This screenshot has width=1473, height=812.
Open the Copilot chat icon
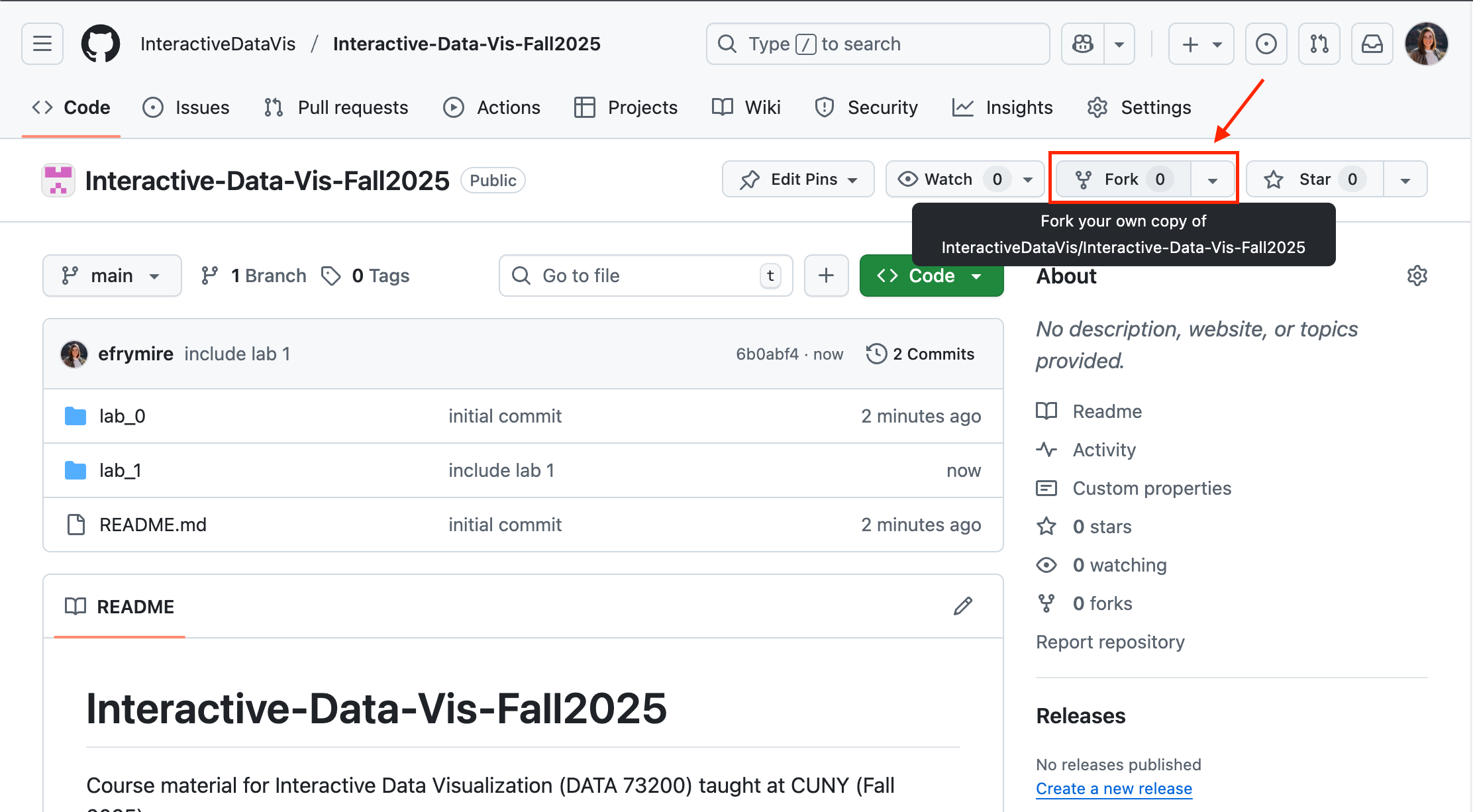[1083, 44]
